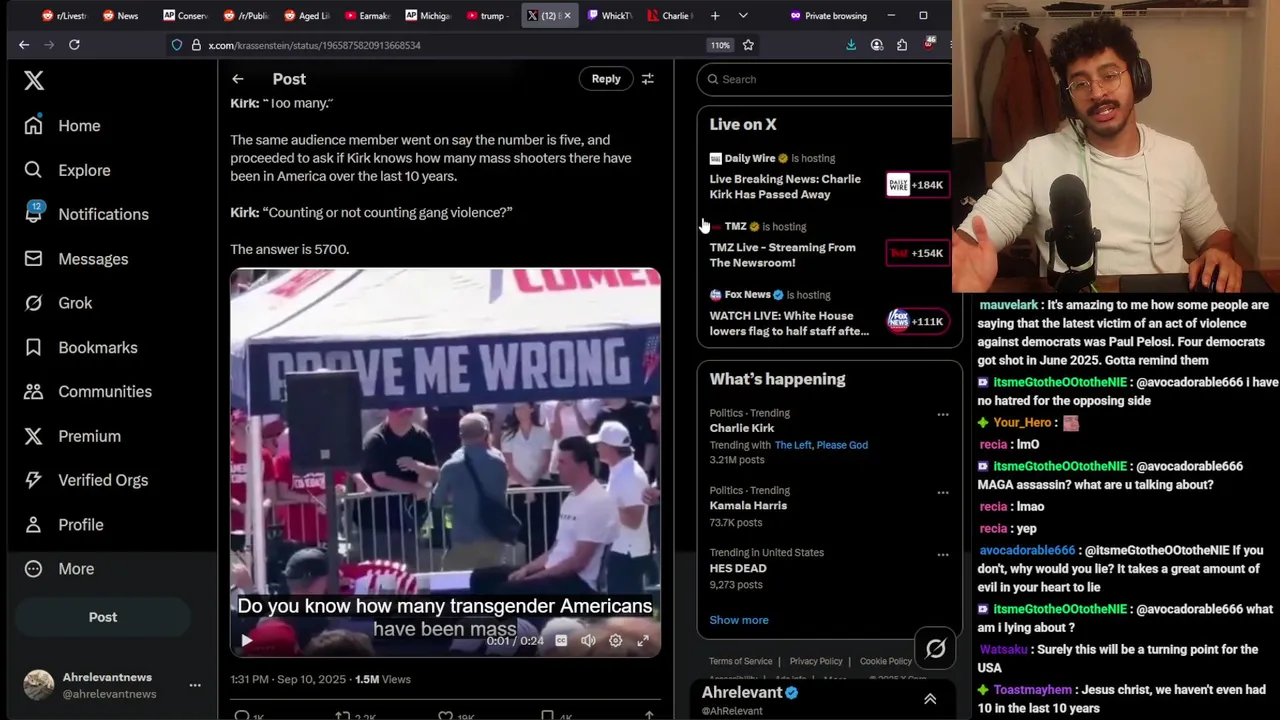Open Terms of Service footer link

[741, 661]
